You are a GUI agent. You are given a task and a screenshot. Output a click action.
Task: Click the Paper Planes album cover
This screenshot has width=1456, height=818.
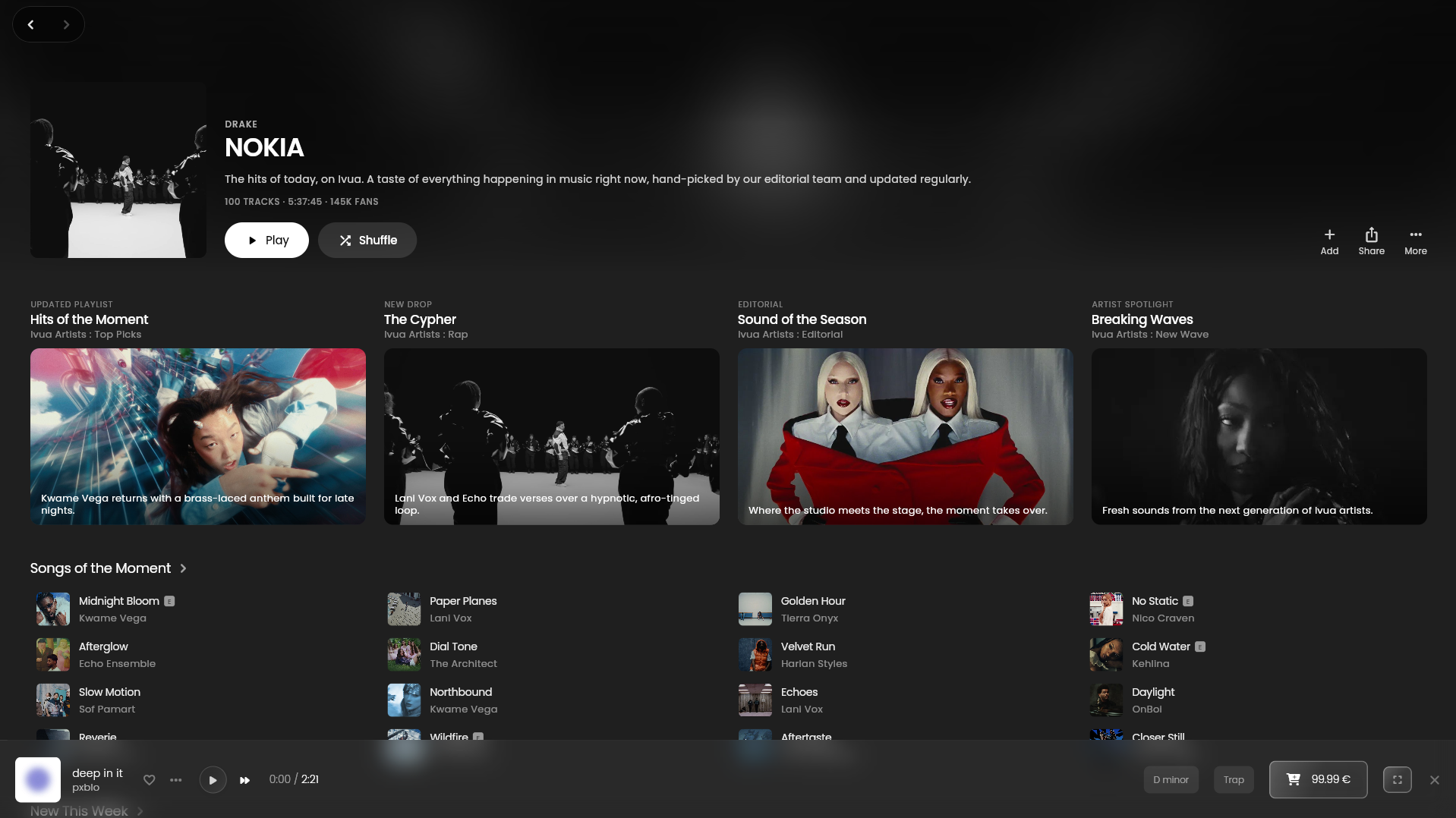pyautogui.click(x=404, y=609)
